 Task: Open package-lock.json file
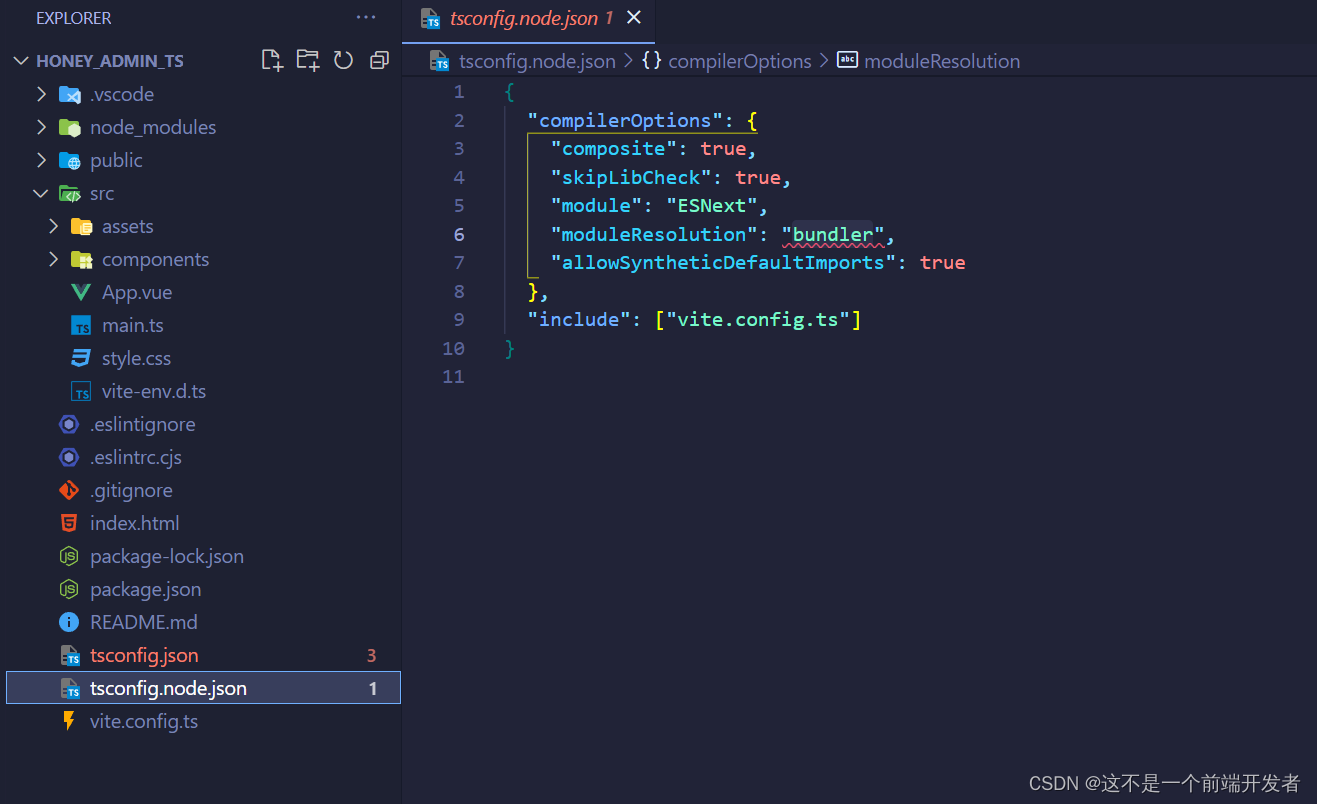pyautogui.click(x=167, y=556)
